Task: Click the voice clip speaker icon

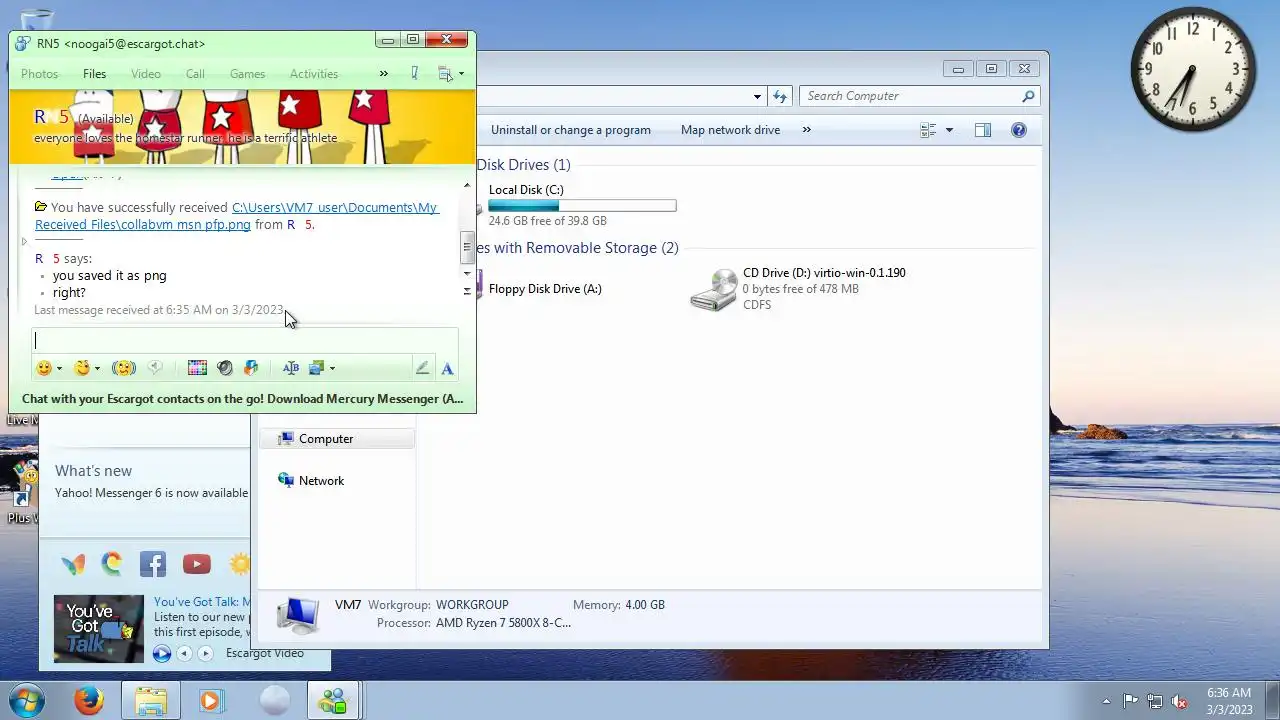Action: click(x=155, y=368)
